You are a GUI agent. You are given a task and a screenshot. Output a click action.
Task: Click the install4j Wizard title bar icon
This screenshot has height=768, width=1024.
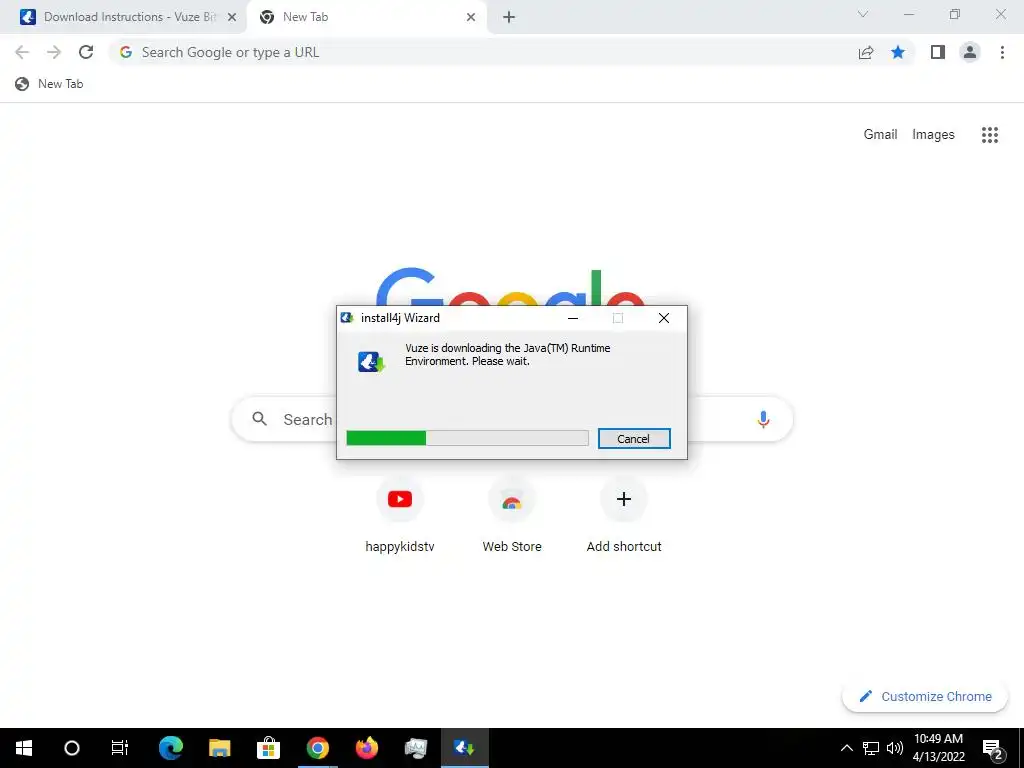pyautogui.click(x=347, y=318)
